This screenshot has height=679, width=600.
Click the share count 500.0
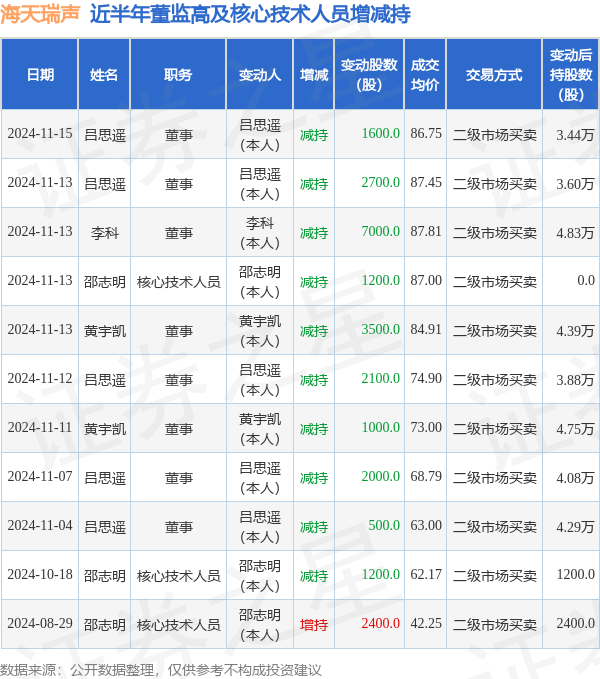384,525
